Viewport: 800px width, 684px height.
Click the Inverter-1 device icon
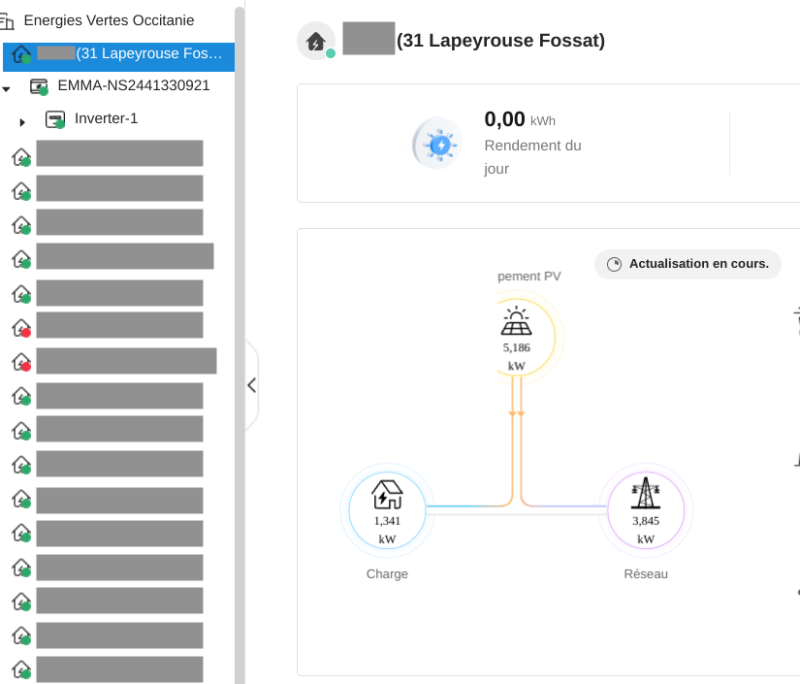[55, 119]
